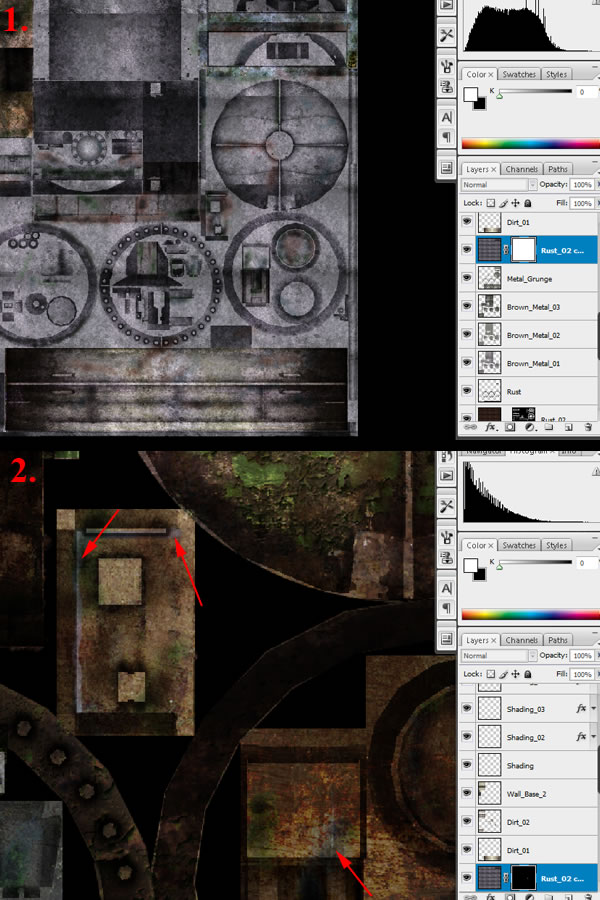Select black layer mask thumbnail in screenshot 2
Viewport: 600px width, 900px height.
pyautogui.click(x=523, y=878)
